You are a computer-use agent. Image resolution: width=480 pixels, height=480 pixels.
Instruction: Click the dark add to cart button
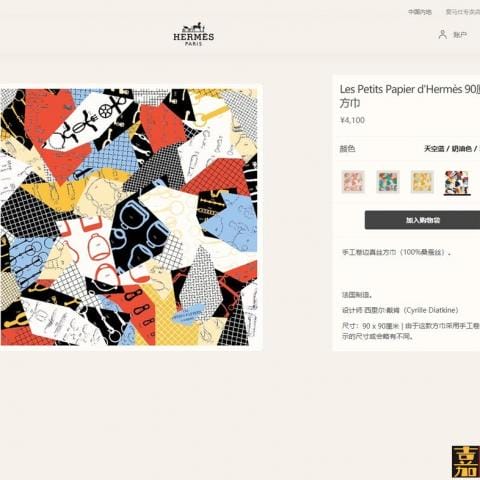click(422, 220)
